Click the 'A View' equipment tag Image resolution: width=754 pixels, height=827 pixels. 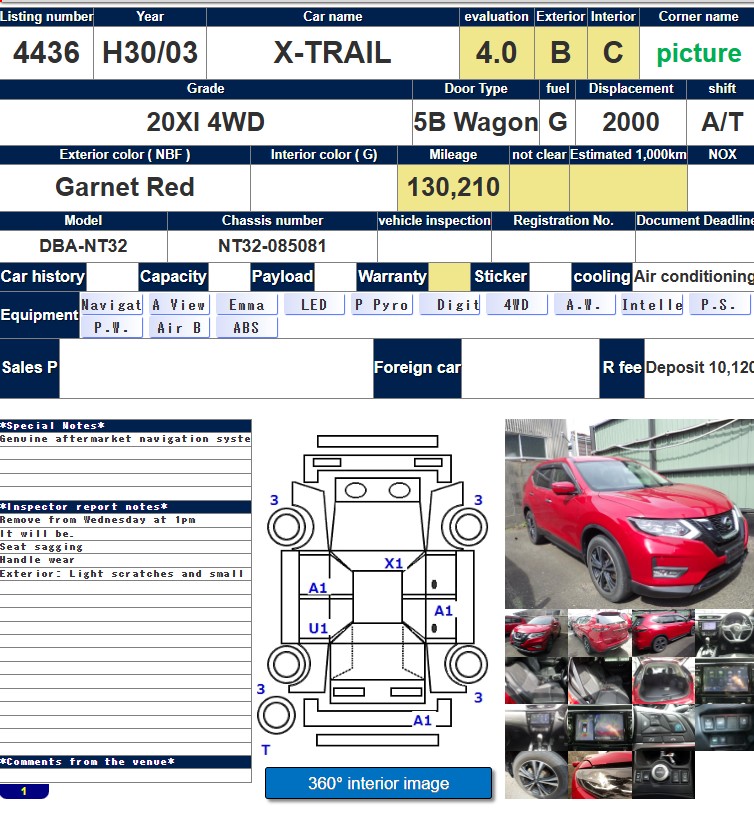coord(179,305)
